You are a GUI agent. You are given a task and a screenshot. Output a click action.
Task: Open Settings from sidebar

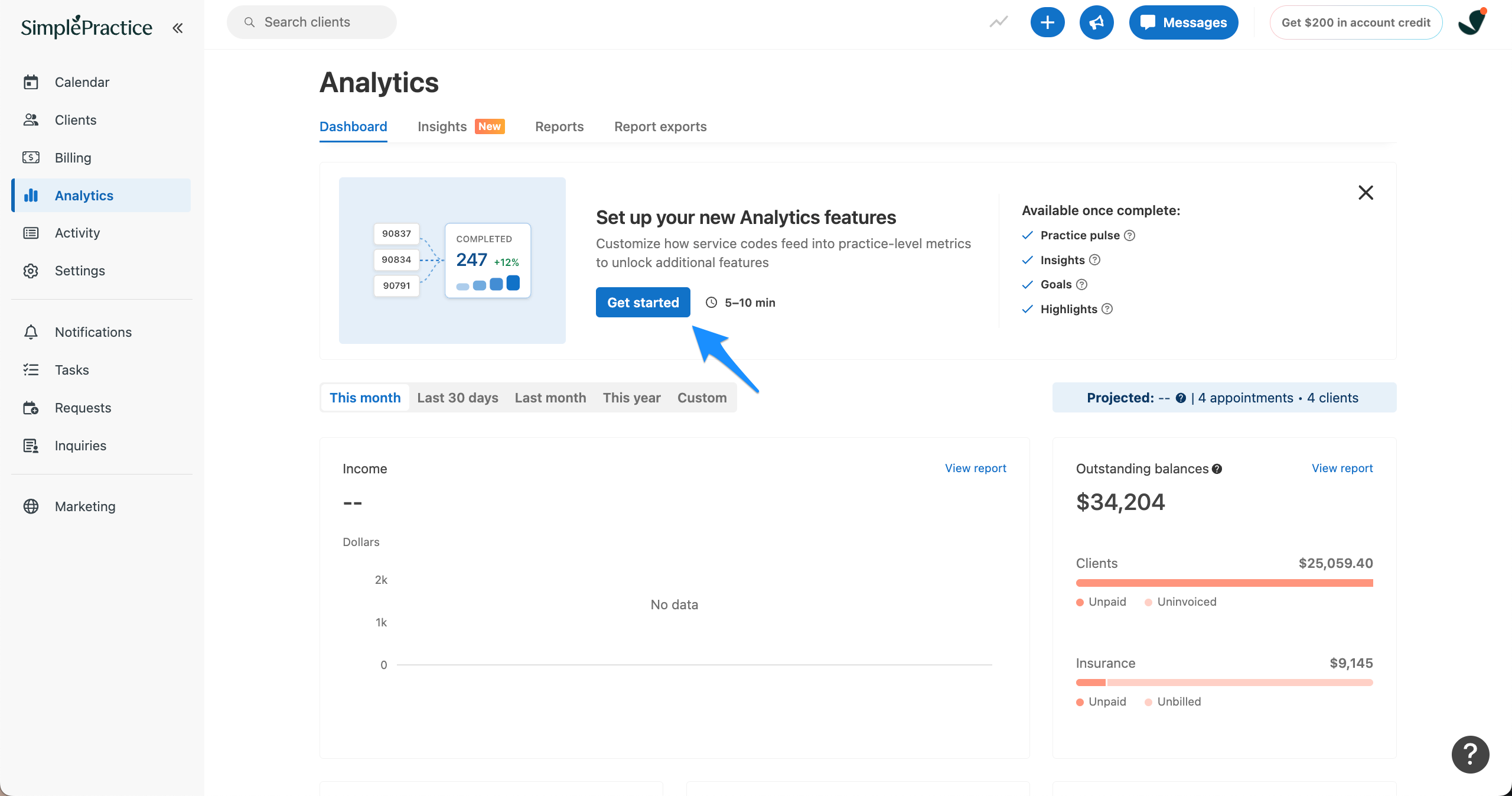[x=101, y=271]
